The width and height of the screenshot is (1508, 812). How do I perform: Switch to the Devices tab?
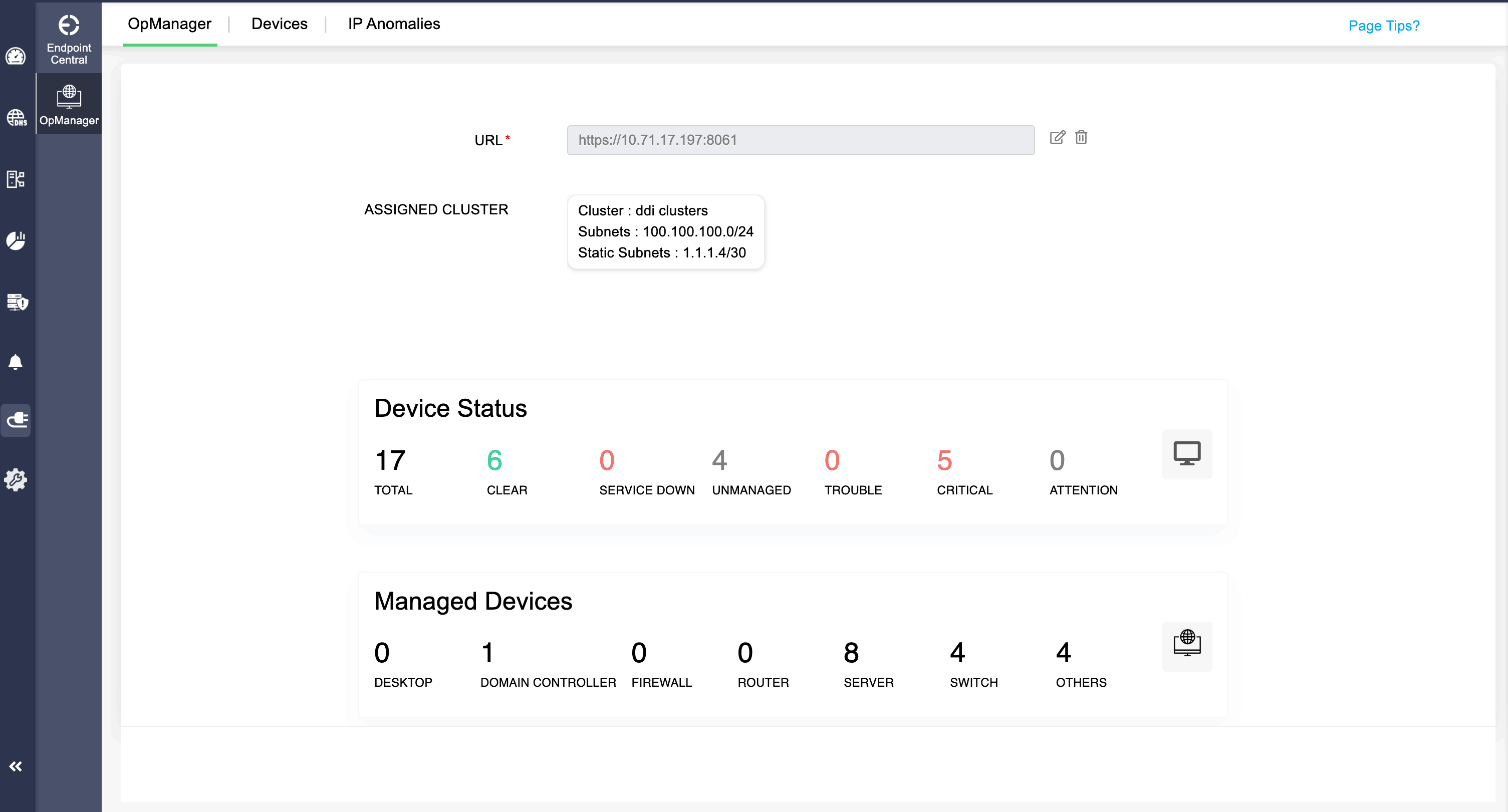pos(279,24)
